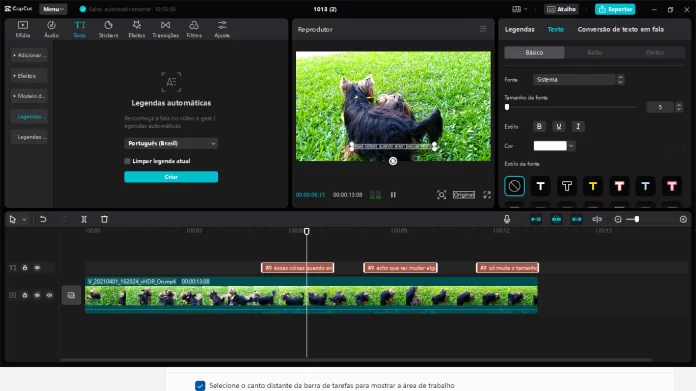This screenshot has height=391, width=696.
Task: Open the Áudio panel
Action: 51,29
